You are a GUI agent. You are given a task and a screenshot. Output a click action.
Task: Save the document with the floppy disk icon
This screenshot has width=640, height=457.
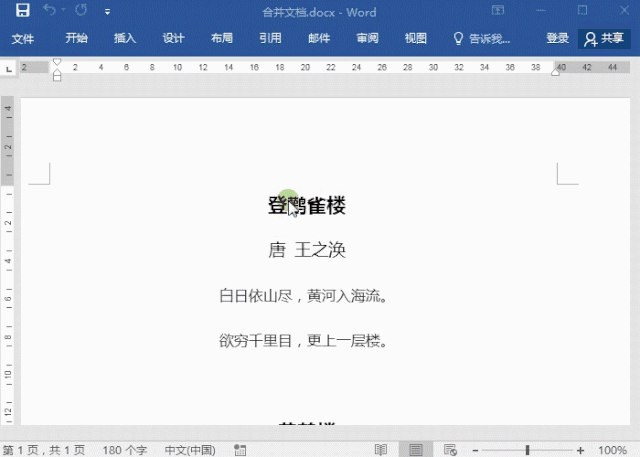click(23, 11)
